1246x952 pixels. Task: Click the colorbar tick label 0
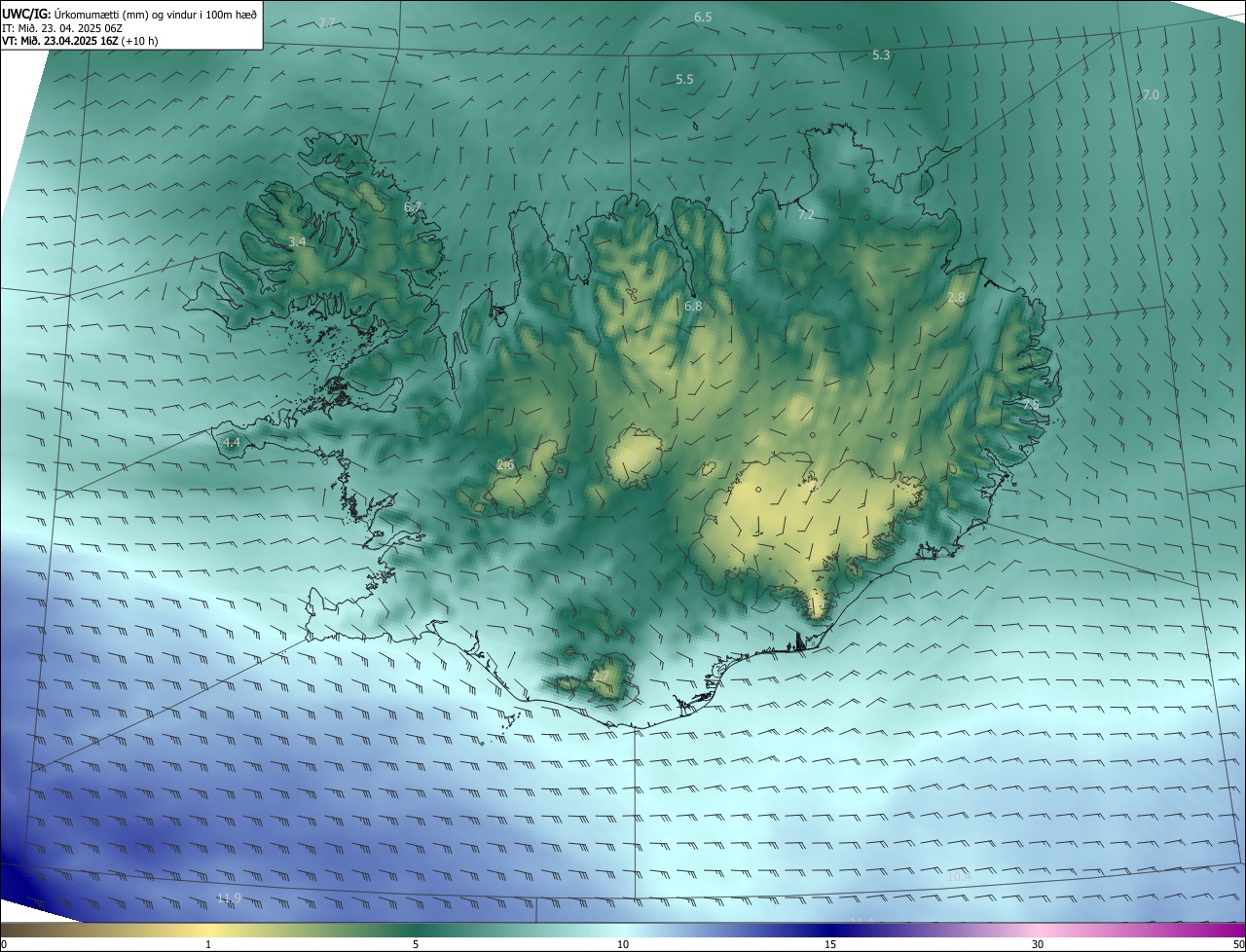pyautogui.click(x=4, y=944)
